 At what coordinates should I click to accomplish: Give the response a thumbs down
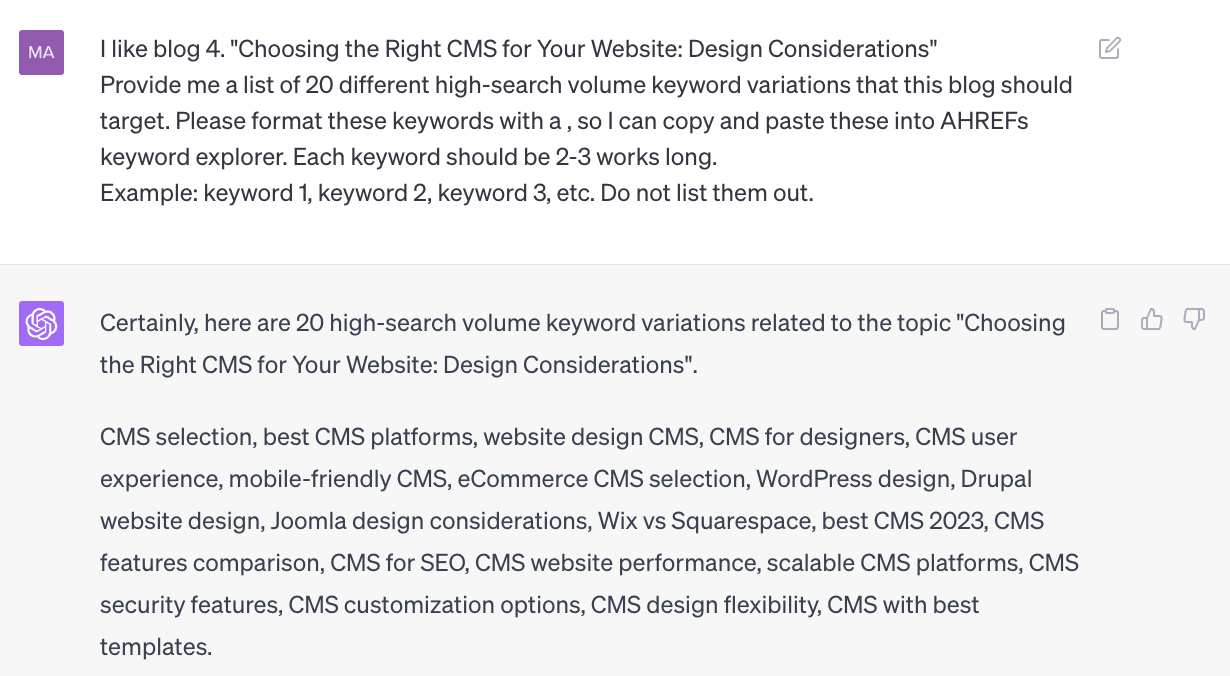(1194, 320)
